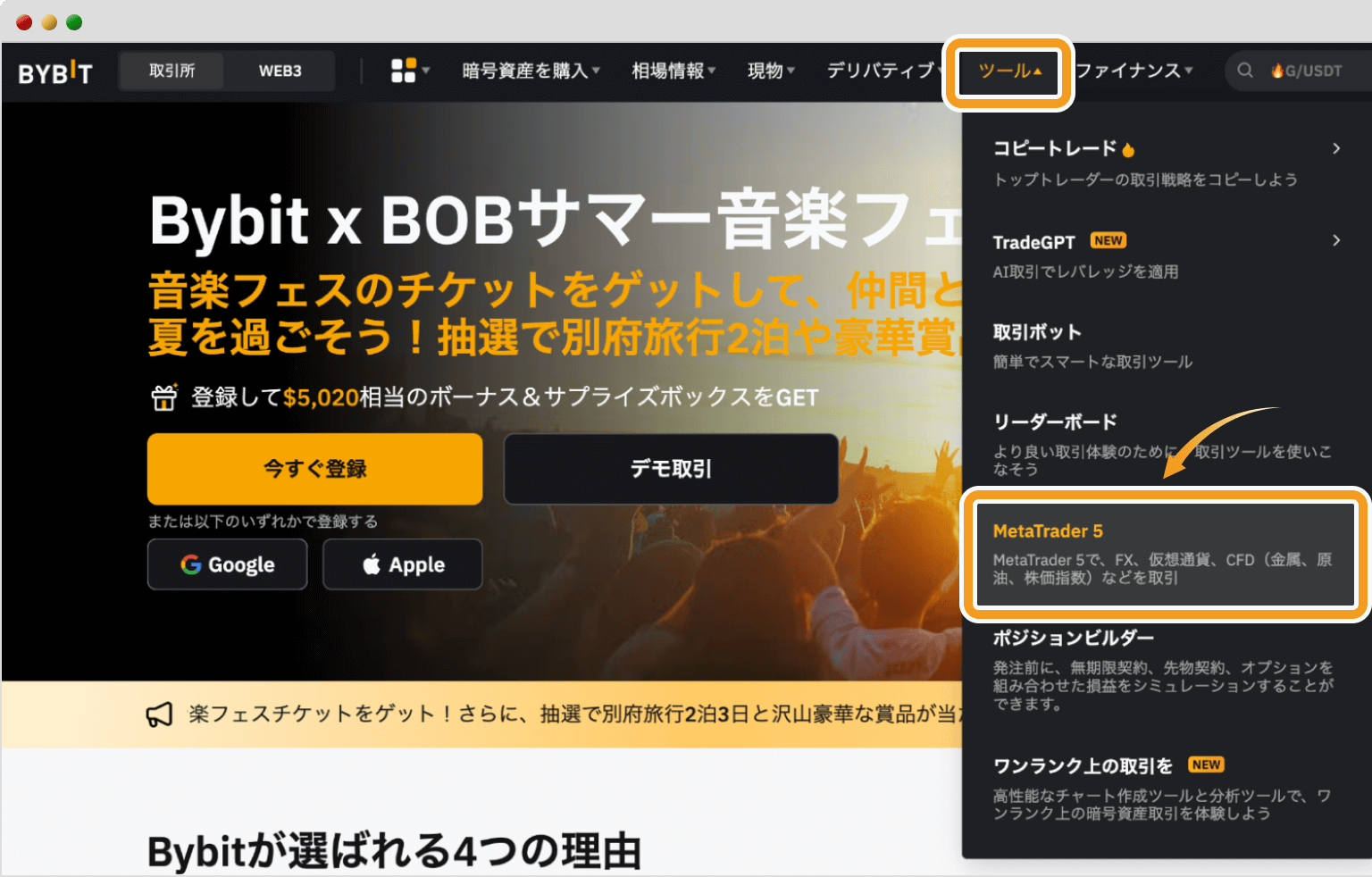Expand the デリバティブ dropdown
This screenshot has height=877, width=1372.
[885, 71]
